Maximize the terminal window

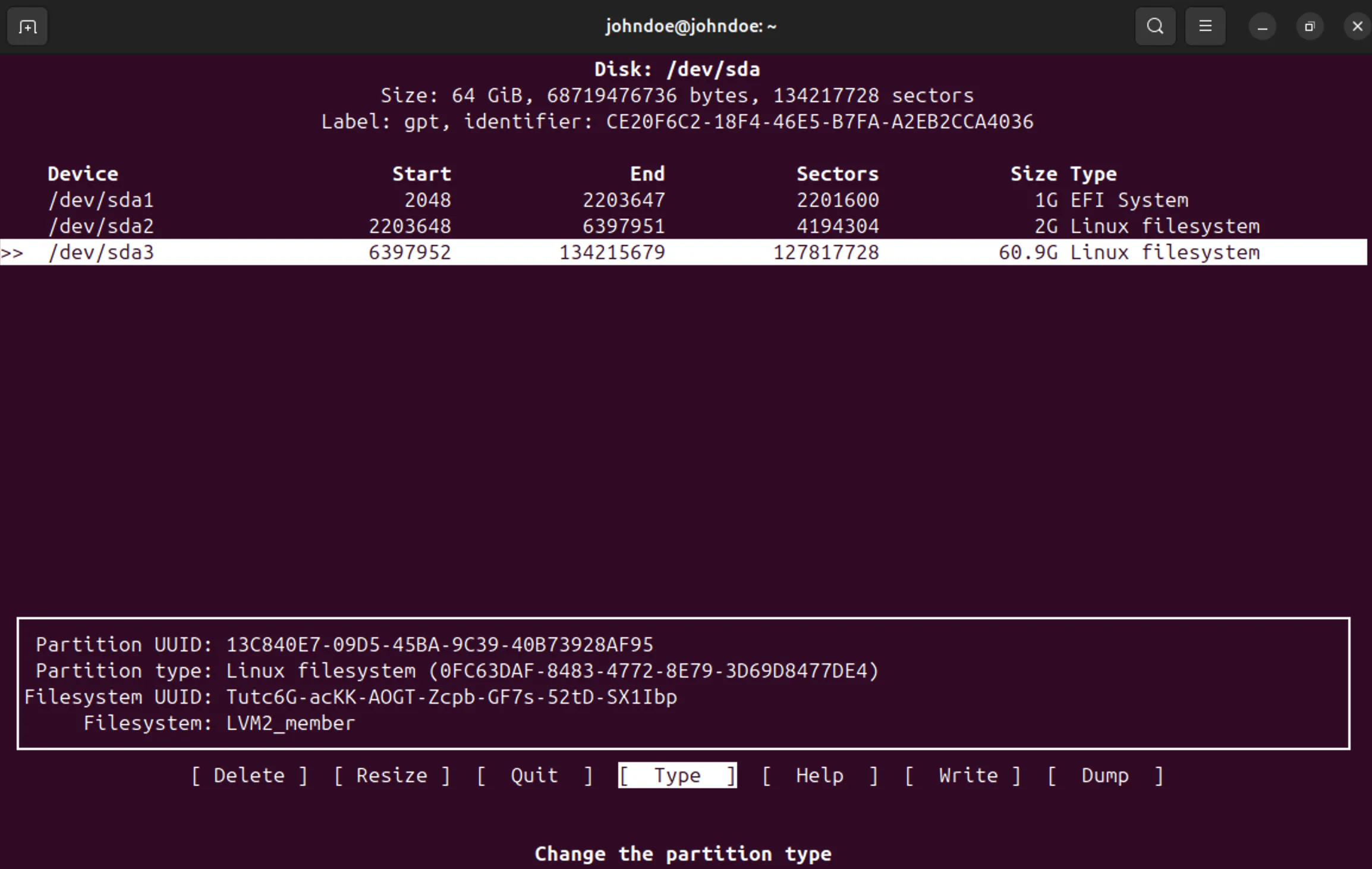pyautogui.click(x=1310, y=27)
